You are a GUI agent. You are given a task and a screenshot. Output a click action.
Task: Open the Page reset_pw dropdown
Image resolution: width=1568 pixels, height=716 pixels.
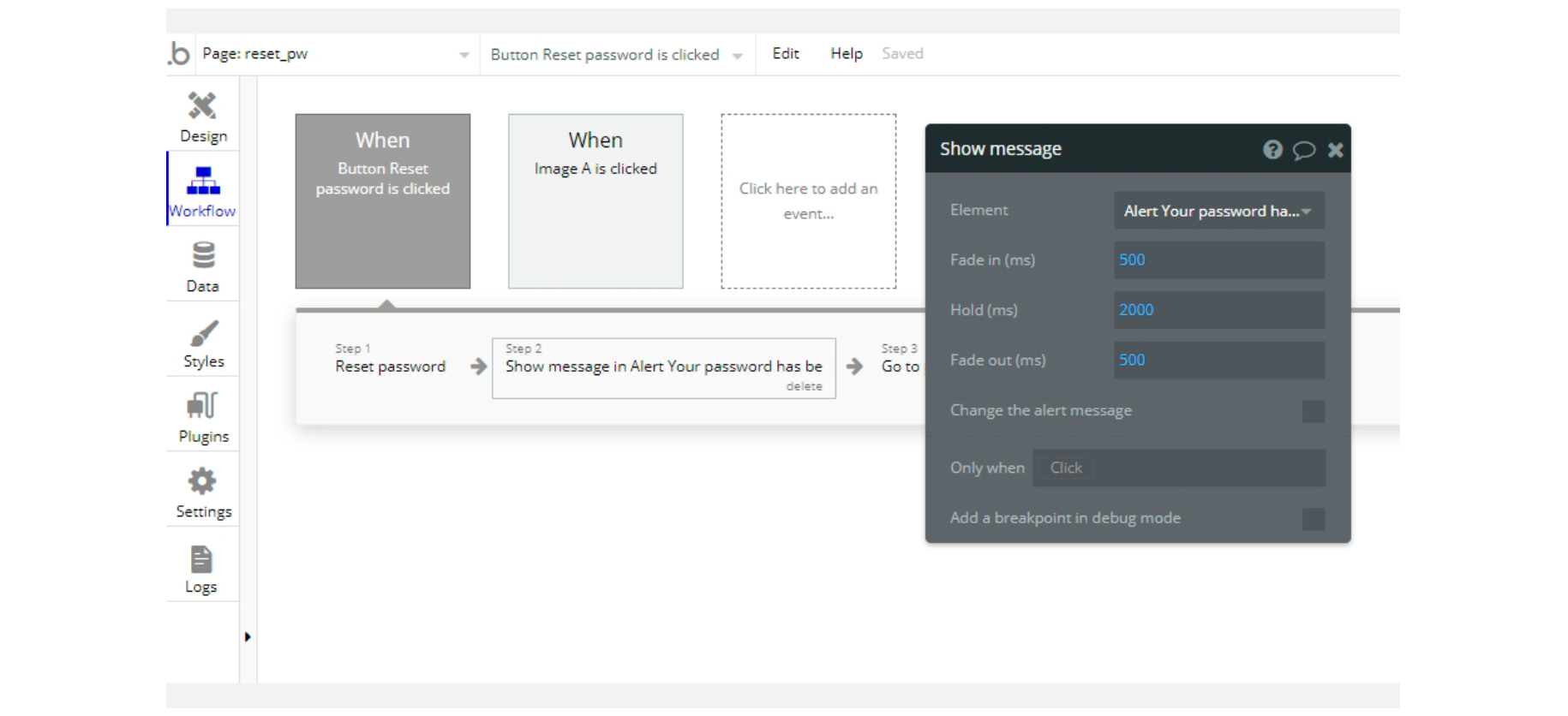(337, 54)
